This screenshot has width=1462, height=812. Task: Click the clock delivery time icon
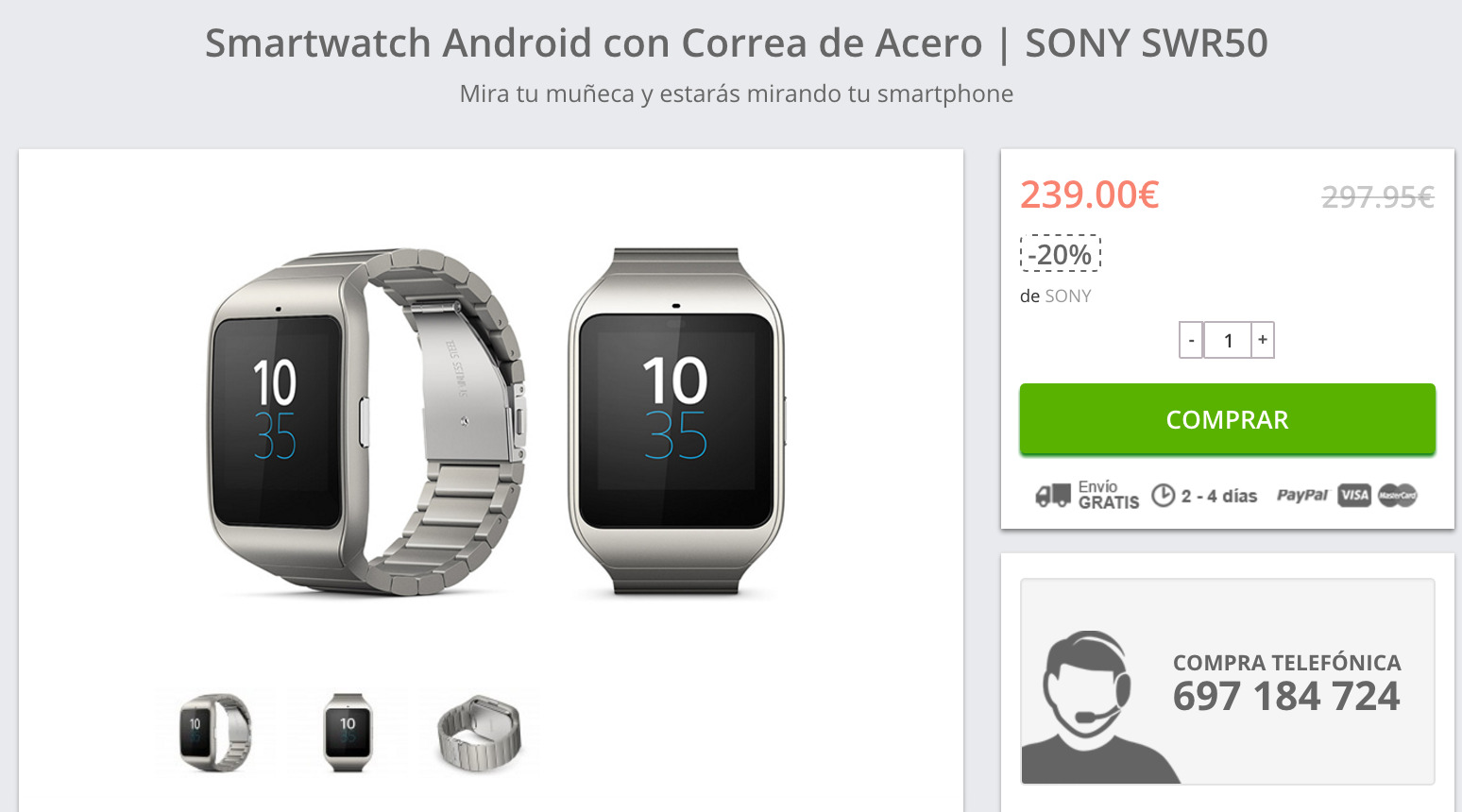point(1163,496)
